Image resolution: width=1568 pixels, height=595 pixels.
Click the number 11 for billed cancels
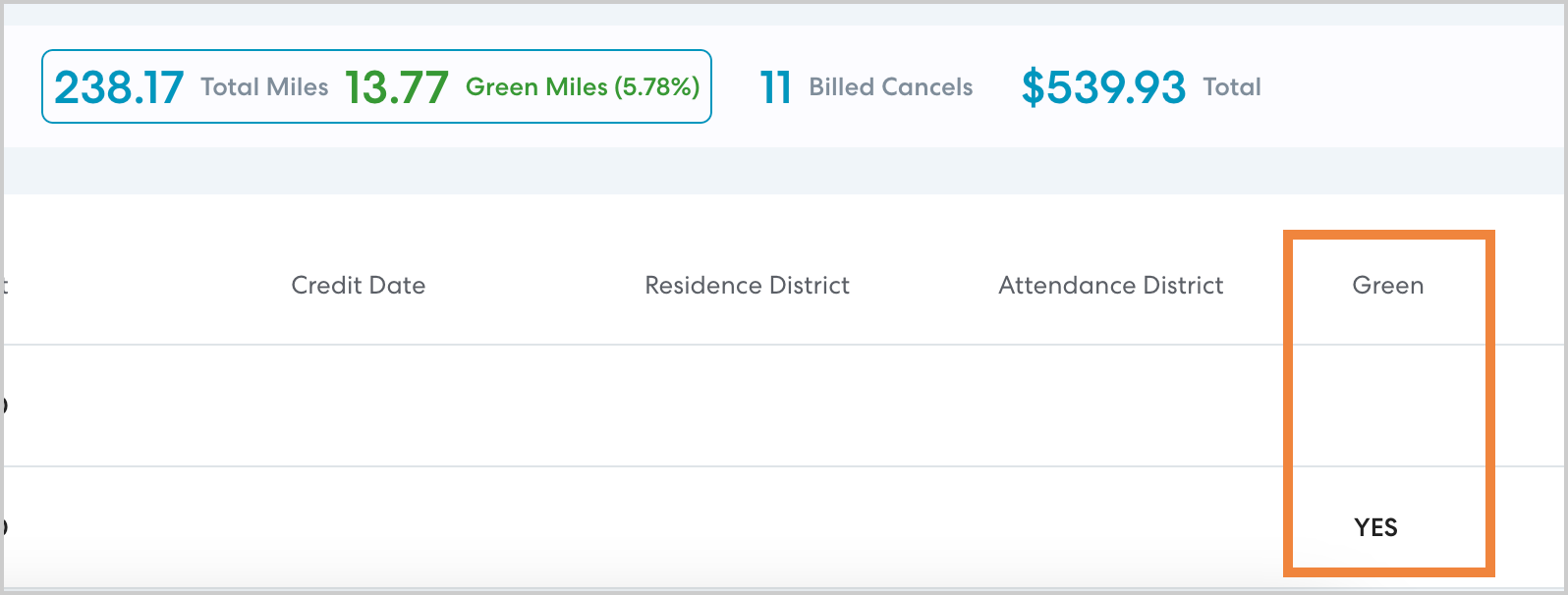[775, 87]
